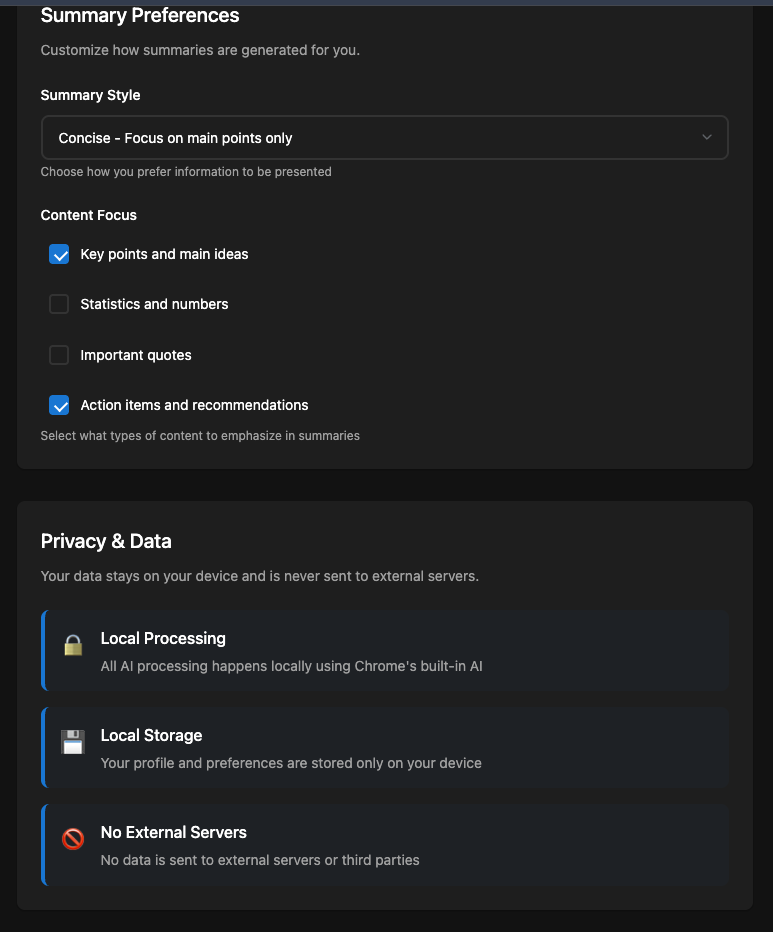This screenshot has height=932, width=773.
Task: Uncheck Action items and recommendations
Action: click(x=59, y=405)
